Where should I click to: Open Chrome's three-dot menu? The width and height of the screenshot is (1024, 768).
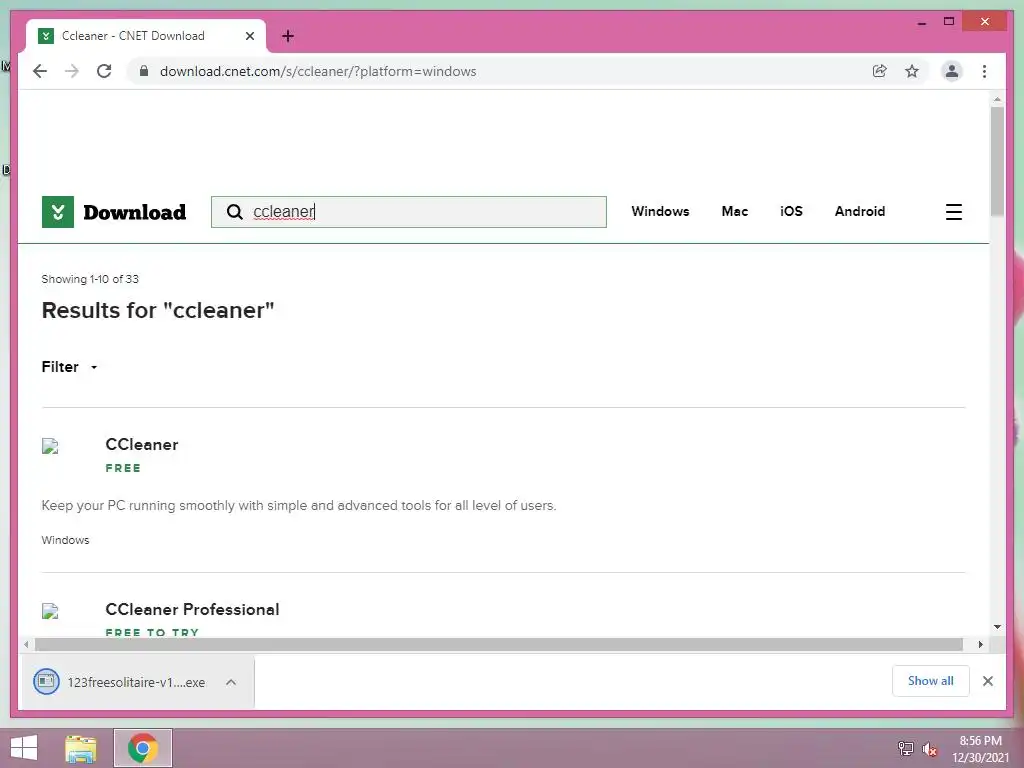984,71
